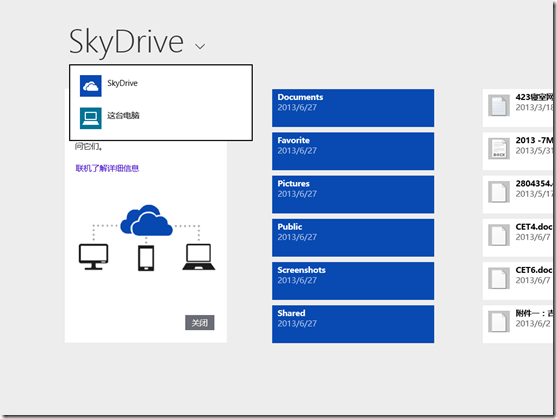
Task: Open the 联机了解详细信息 link
Action: coord(107,168)
